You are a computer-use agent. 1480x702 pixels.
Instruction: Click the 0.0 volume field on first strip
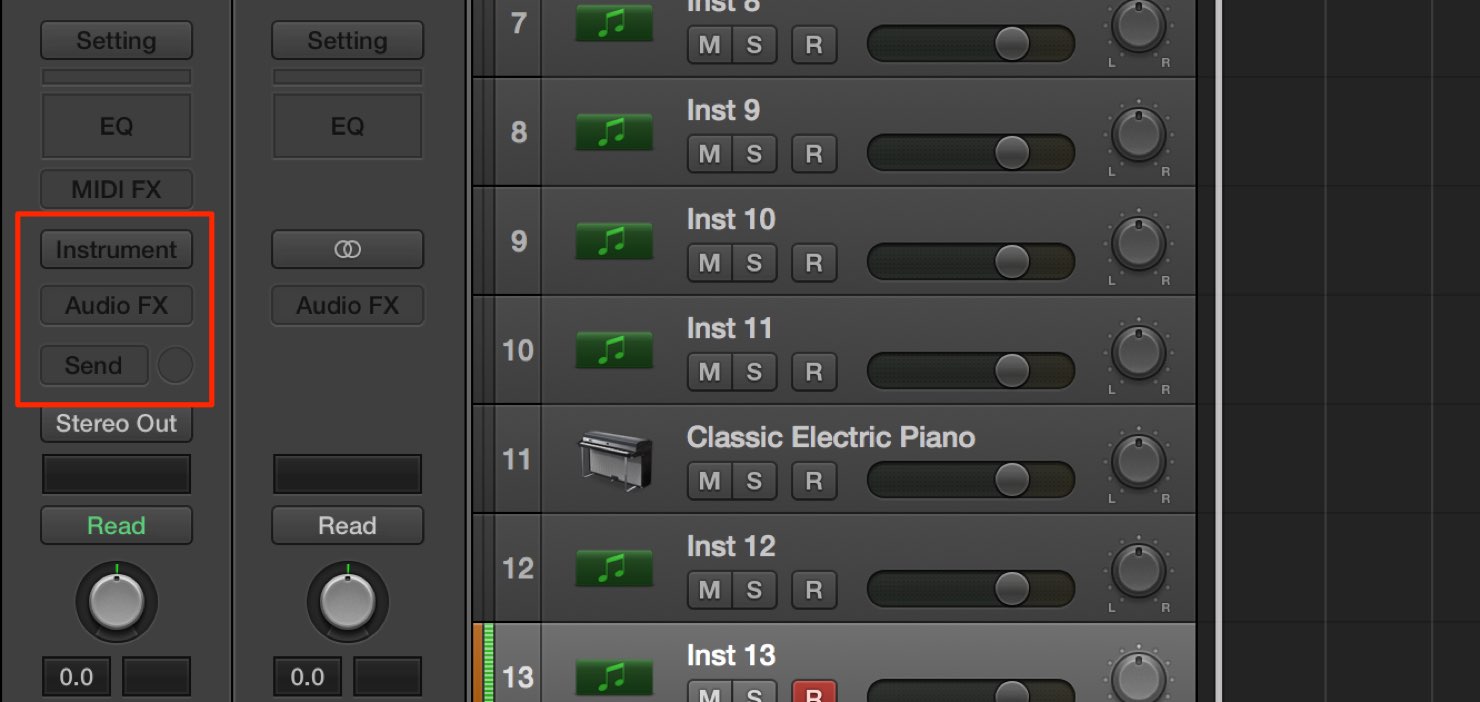76,677
